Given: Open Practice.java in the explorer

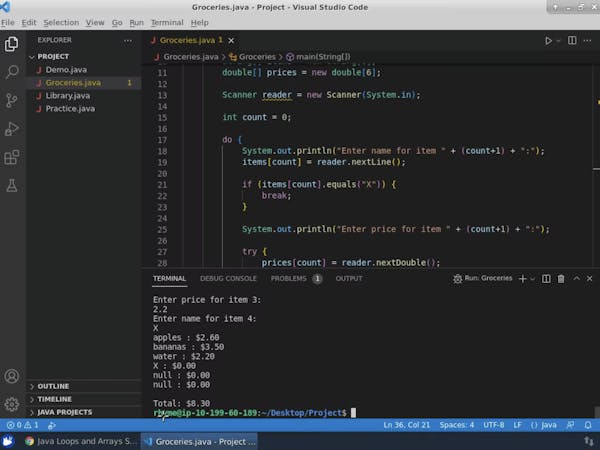Looking at the screenshot, I should (84, 109).
